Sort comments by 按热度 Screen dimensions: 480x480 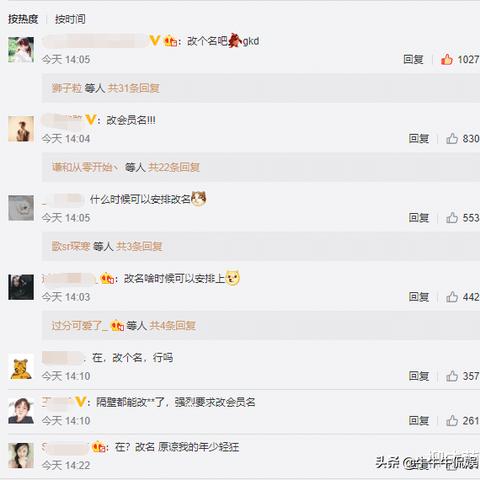[23, 19]
